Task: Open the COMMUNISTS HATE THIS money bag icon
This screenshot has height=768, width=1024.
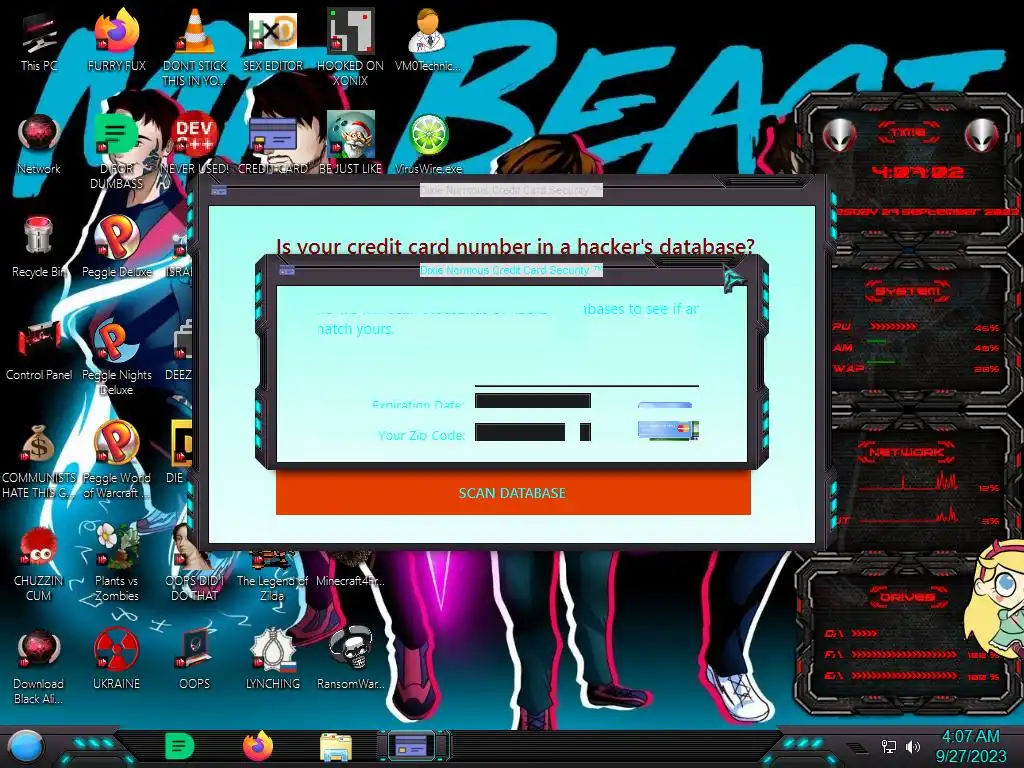Action: pos(39,460)
